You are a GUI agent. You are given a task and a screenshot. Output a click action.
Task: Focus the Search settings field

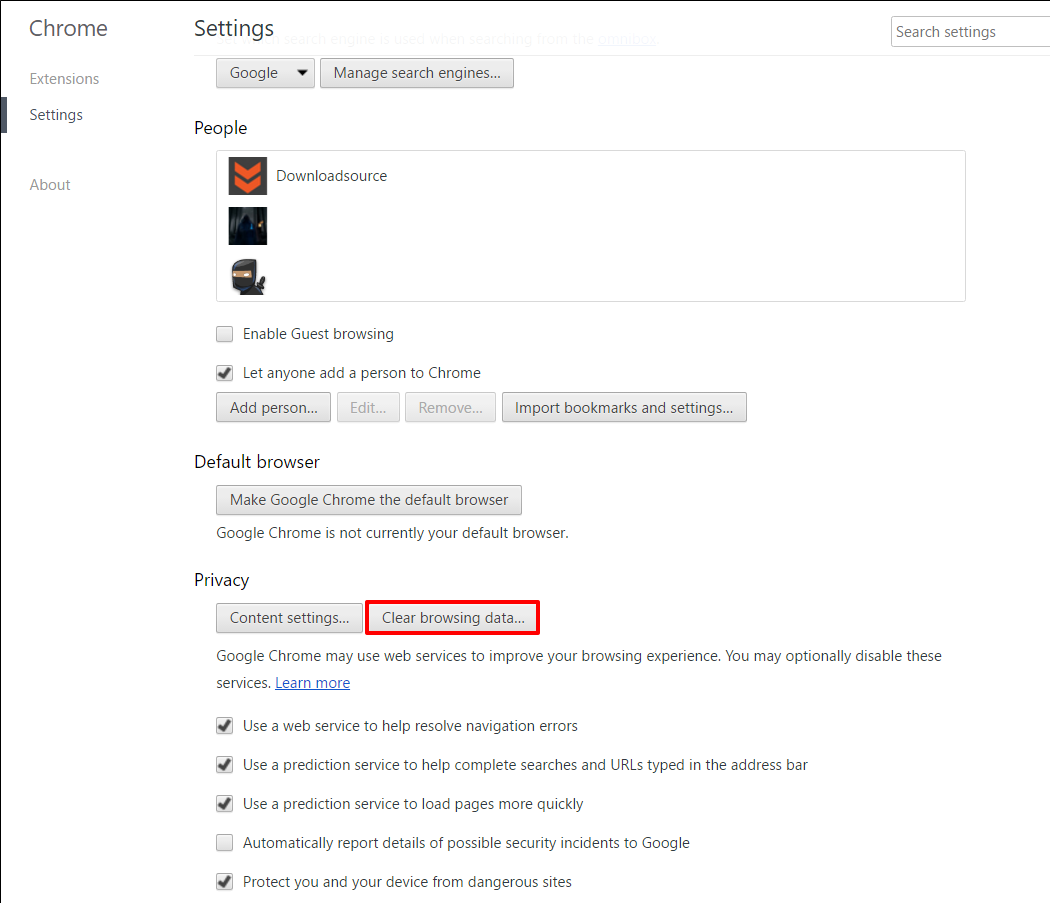(970, 31)
